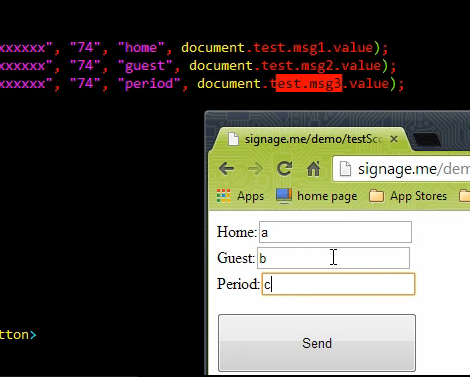Screen dimensions: 470x377
Task: Focus the Period text field
Action: 338,284
